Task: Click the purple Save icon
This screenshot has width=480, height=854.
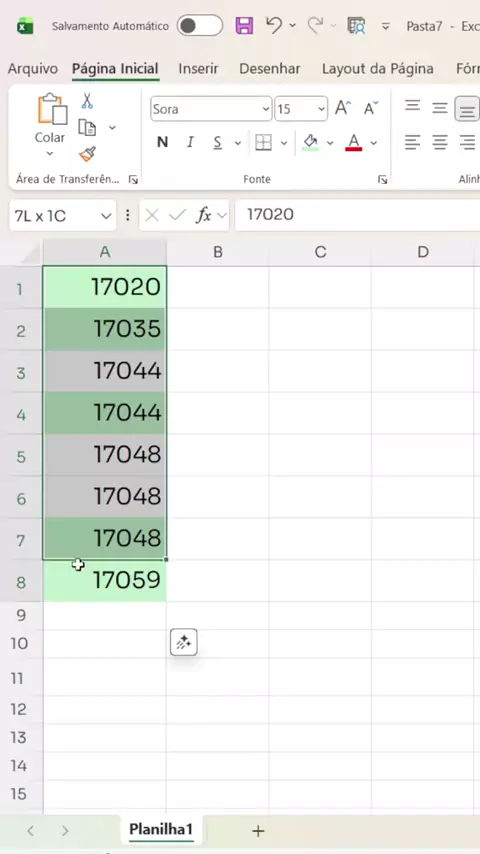Action: 244,26
